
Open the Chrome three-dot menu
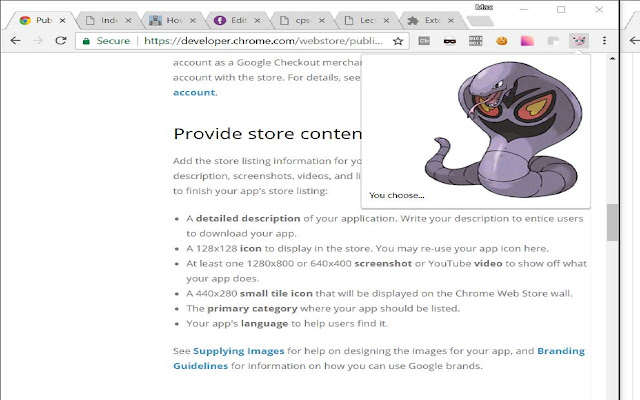[604, 40]
